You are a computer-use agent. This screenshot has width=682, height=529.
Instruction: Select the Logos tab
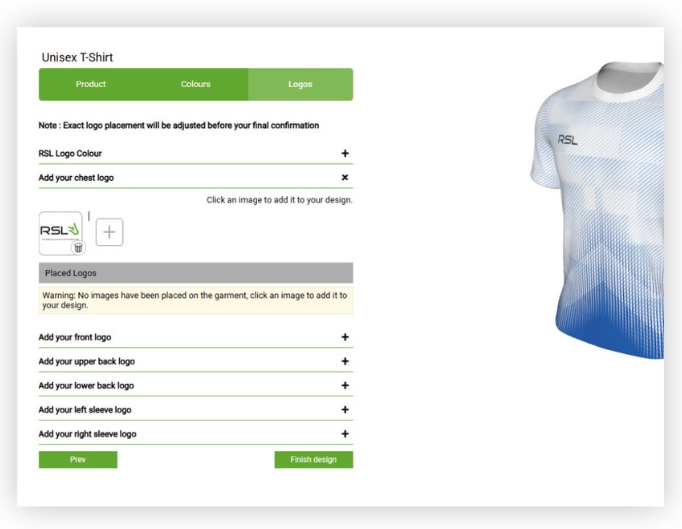[301, 84]
